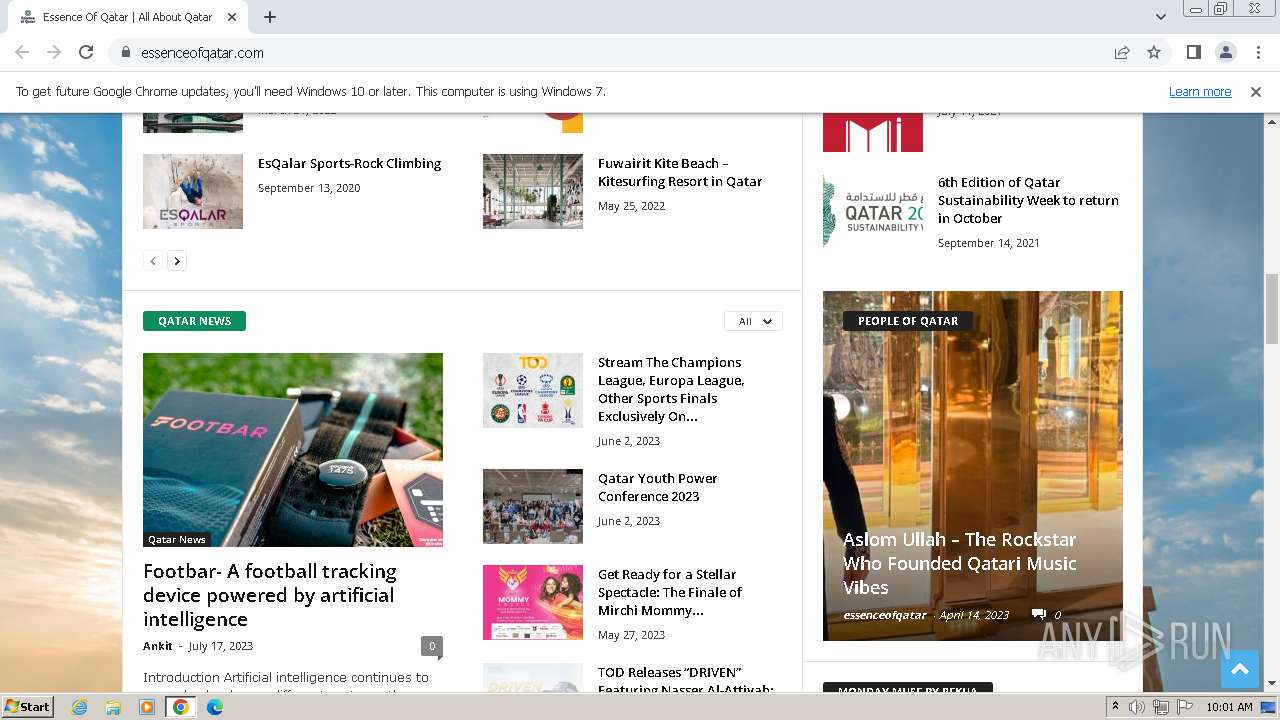Open network tray icon
1280x720 pixels.
1161,707
